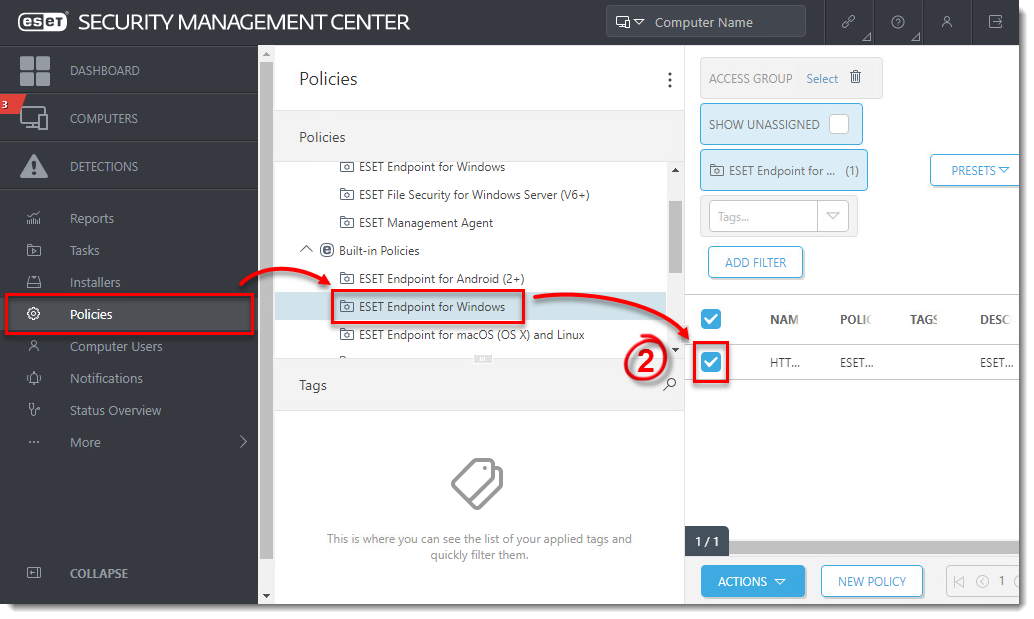The height and width of the screenshot is (619, 1034).
Task: Open the help question mark icon
Action: [x=897, y=22]
